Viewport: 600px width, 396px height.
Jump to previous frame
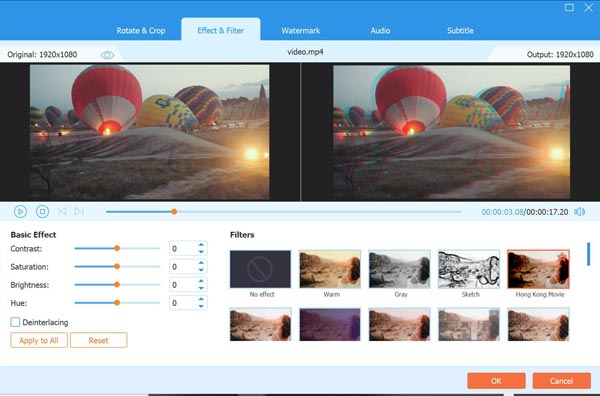(62, 211)
